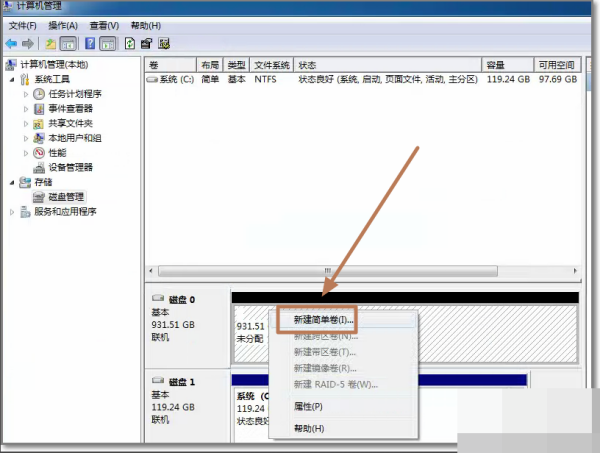Image resolution: width=600 pixels, height=453 pixels.
Task: Click the volume list right scroll arrow
Action: 575,271
